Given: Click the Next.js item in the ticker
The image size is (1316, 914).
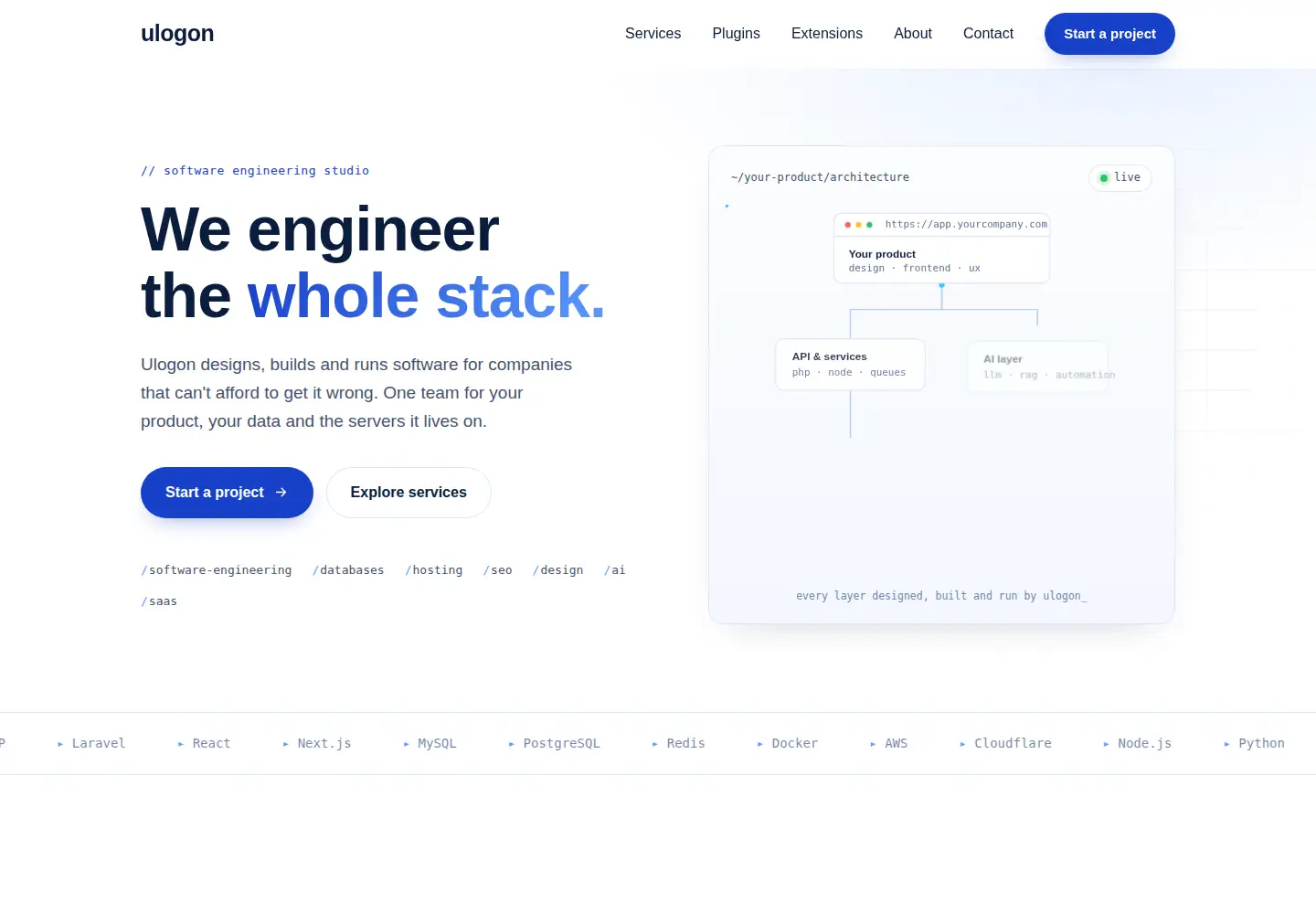Looking at the screenshot, I should (x=317, y=744).
